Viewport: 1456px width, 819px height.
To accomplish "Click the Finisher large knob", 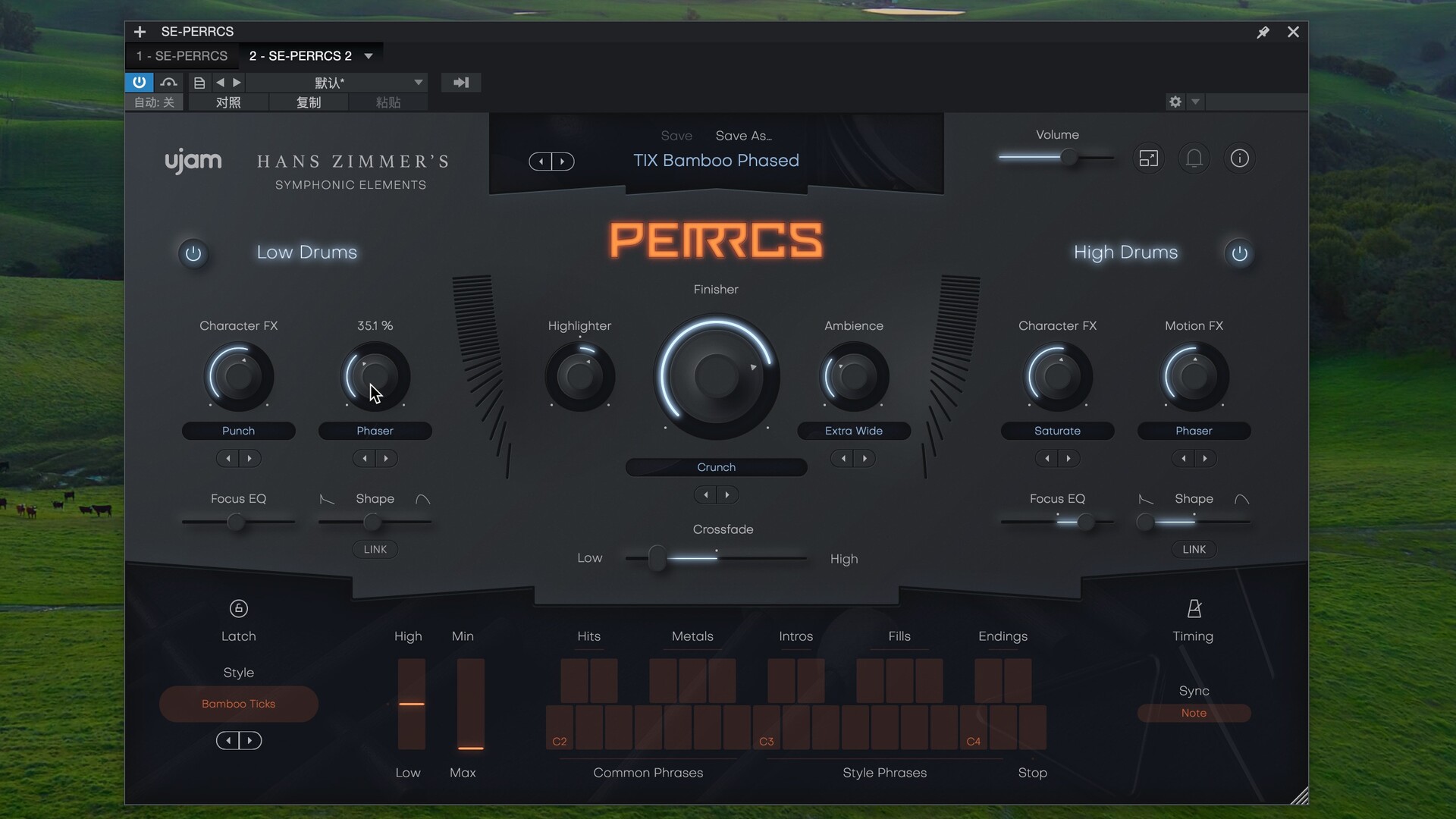I will pyautogui.click(x=716, y=375).
